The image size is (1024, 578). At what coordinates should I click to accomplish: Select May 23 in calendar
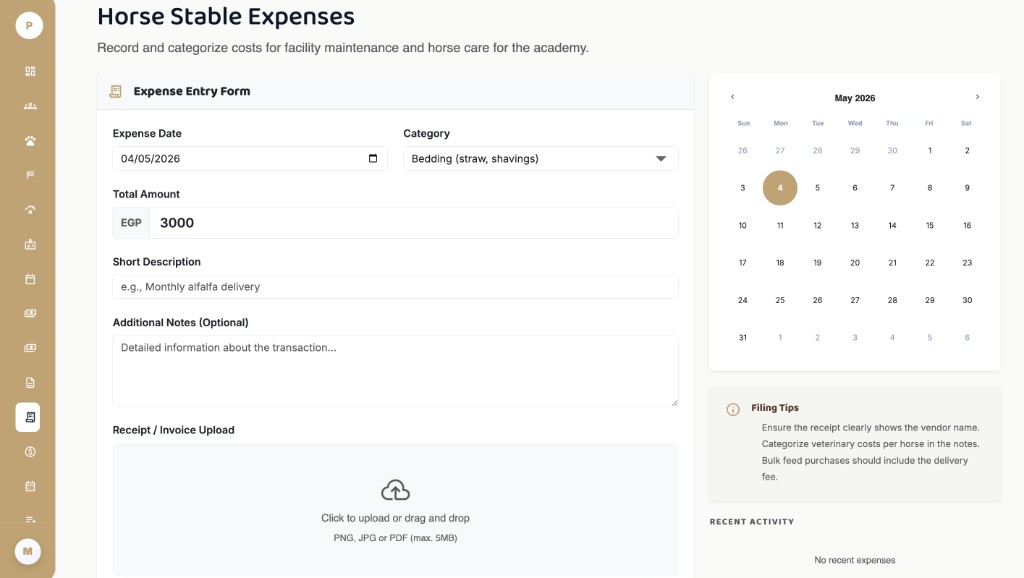coord(967,263)
